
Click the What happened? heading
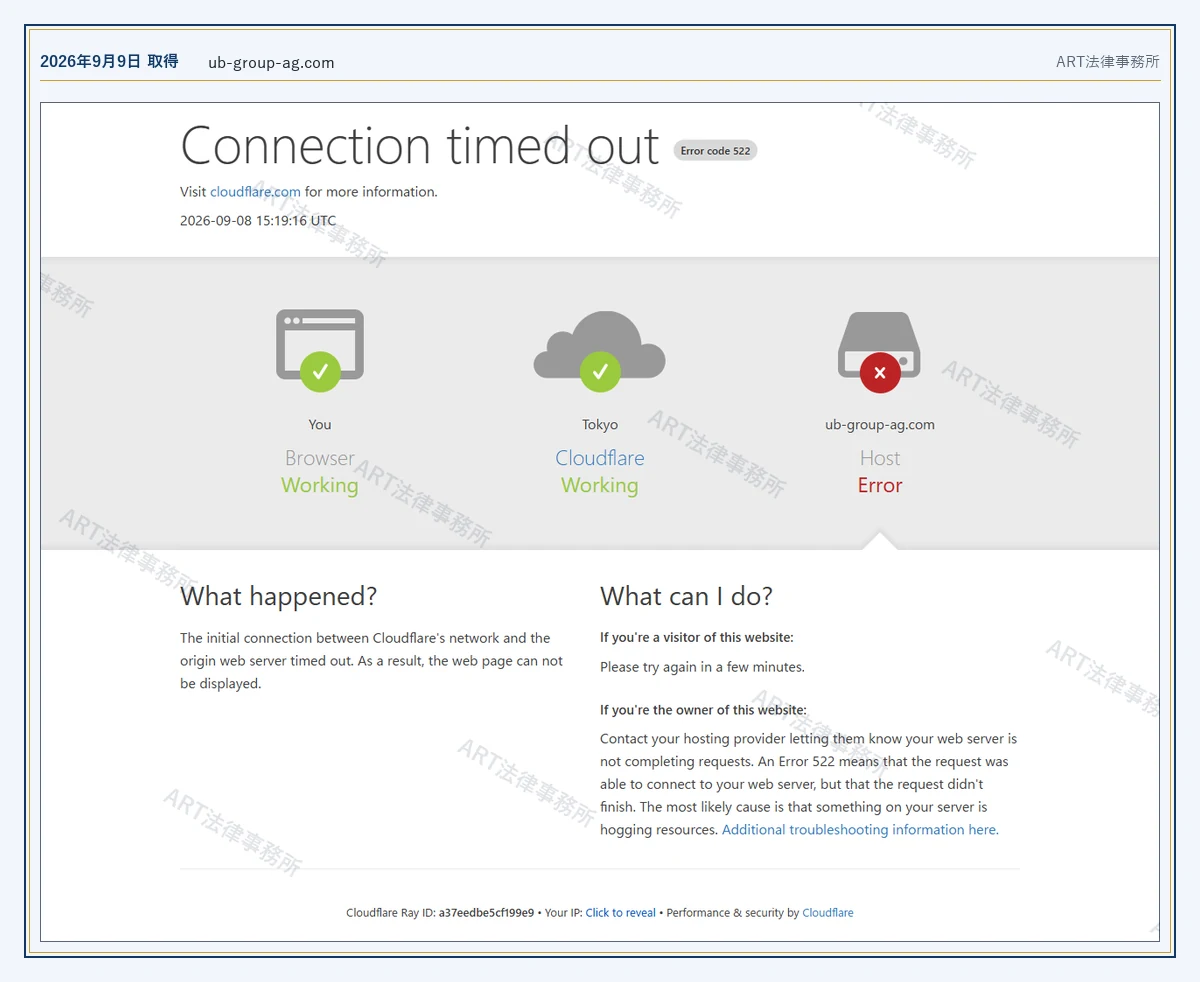coord(279,597)
